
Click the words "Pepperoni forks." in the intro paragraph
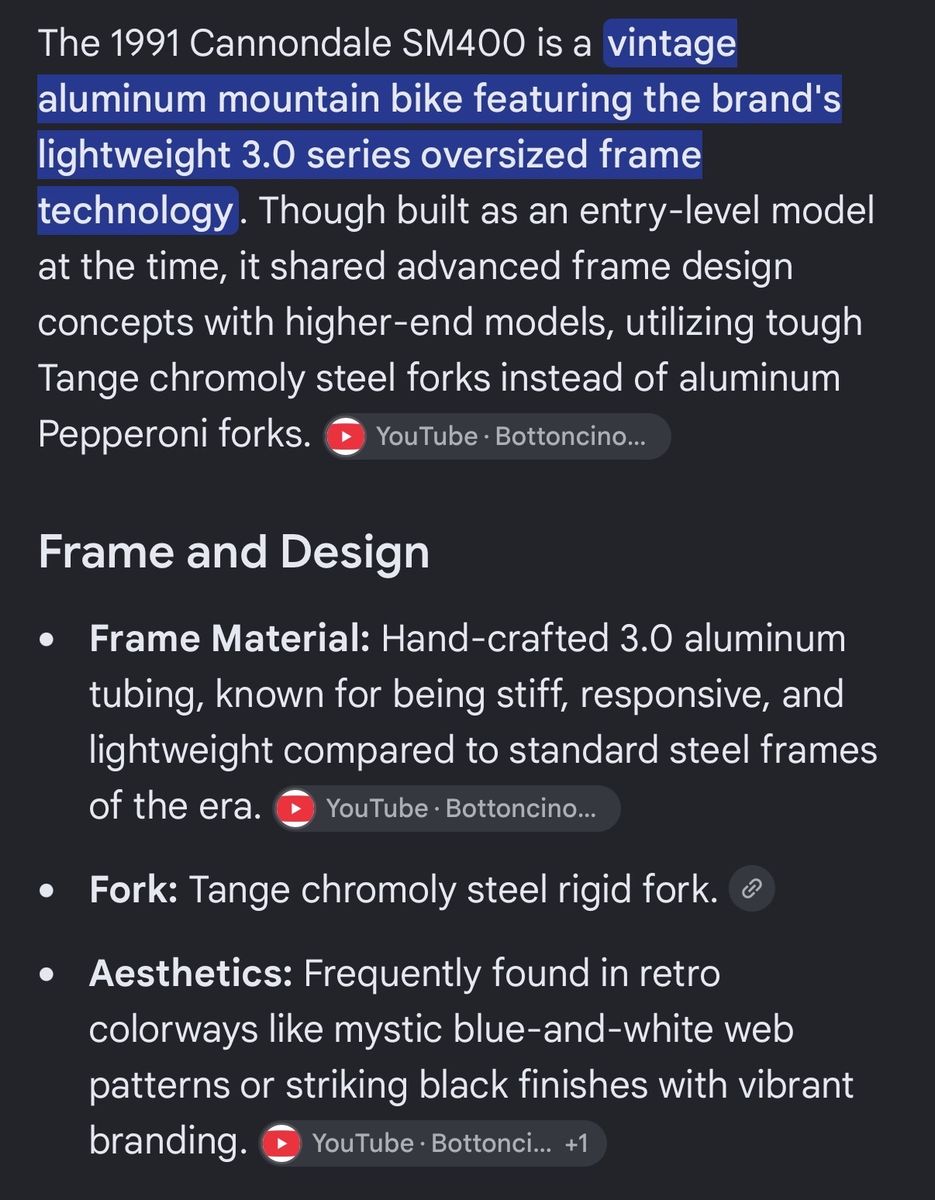click(175, 434)
